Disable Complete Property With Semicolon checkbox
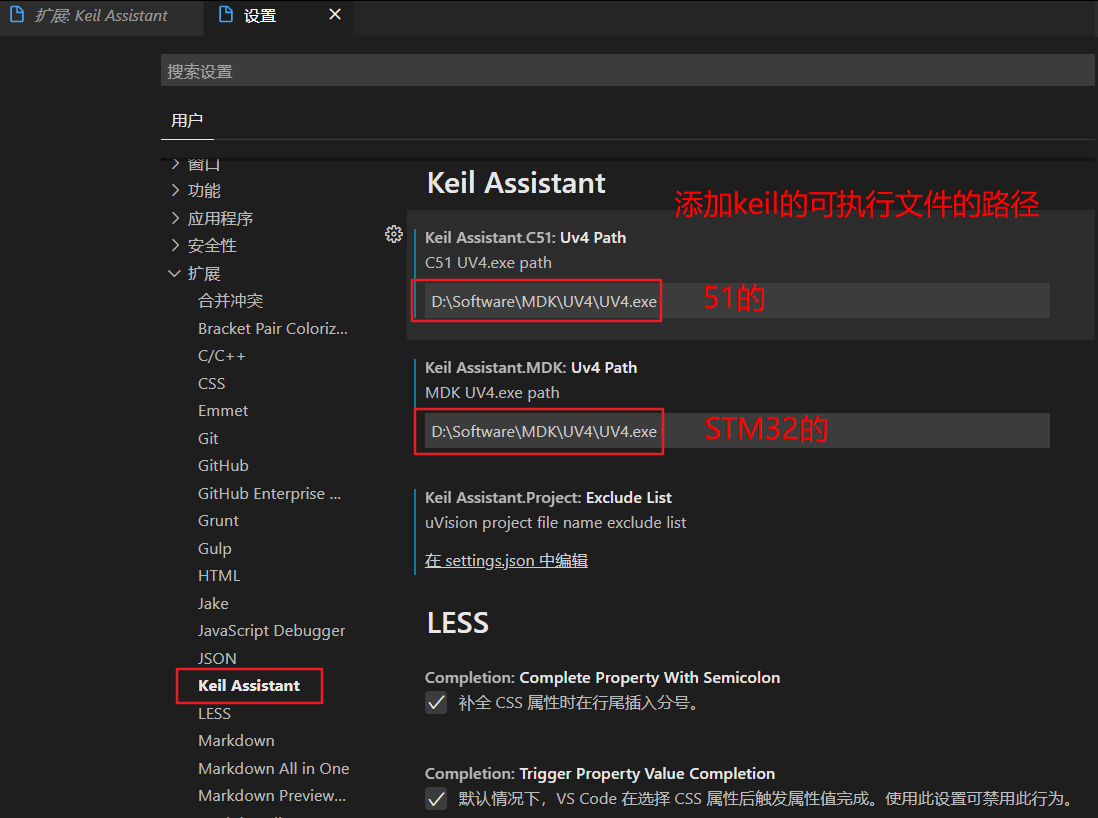This screenshot has height=818, width=1098. coord(436,702)
